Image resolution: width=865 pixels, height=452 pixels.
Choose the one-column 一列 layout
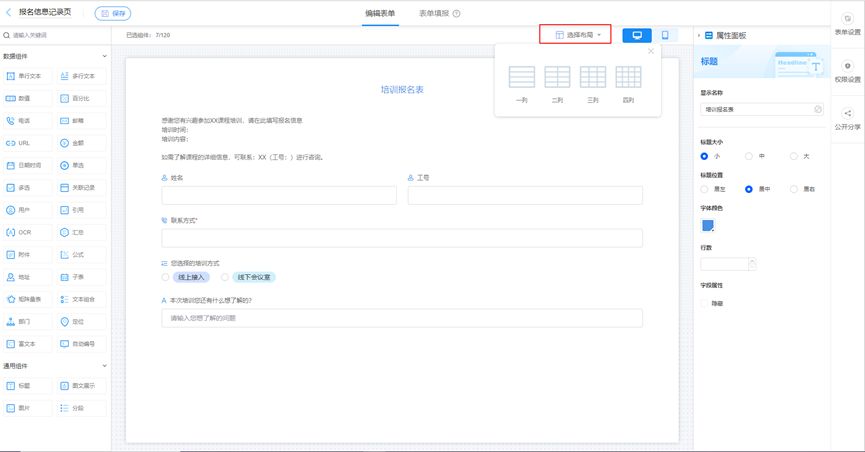click(x=522, y=84)
